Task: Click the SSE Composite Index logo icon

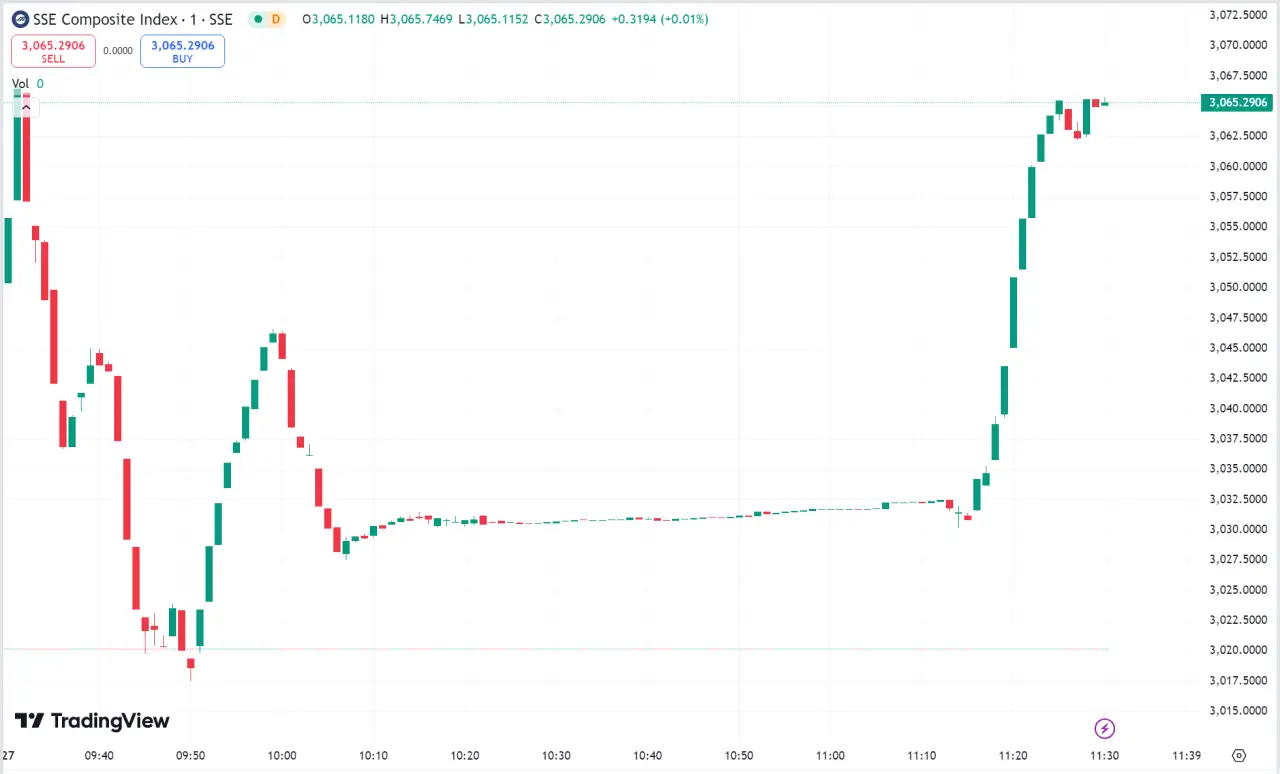Action: (20, 19)
